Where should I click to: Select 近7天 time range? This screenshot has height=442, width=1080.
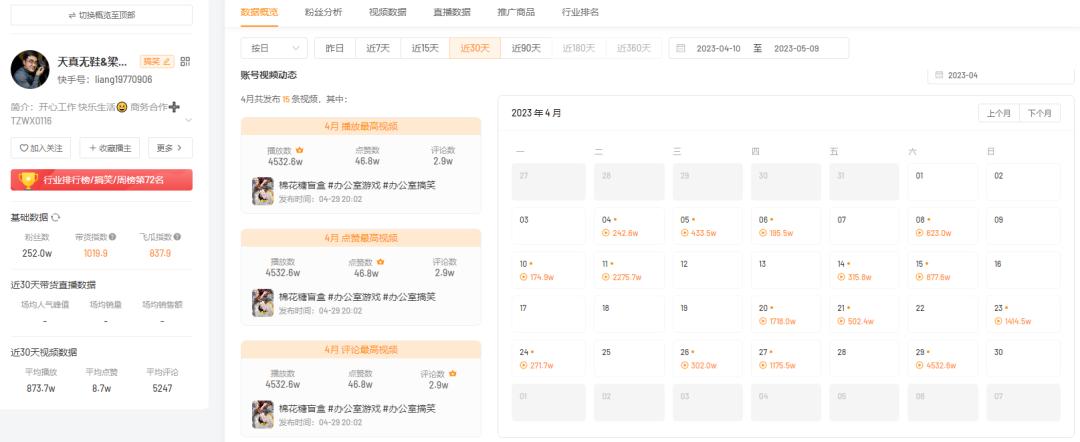378,48
